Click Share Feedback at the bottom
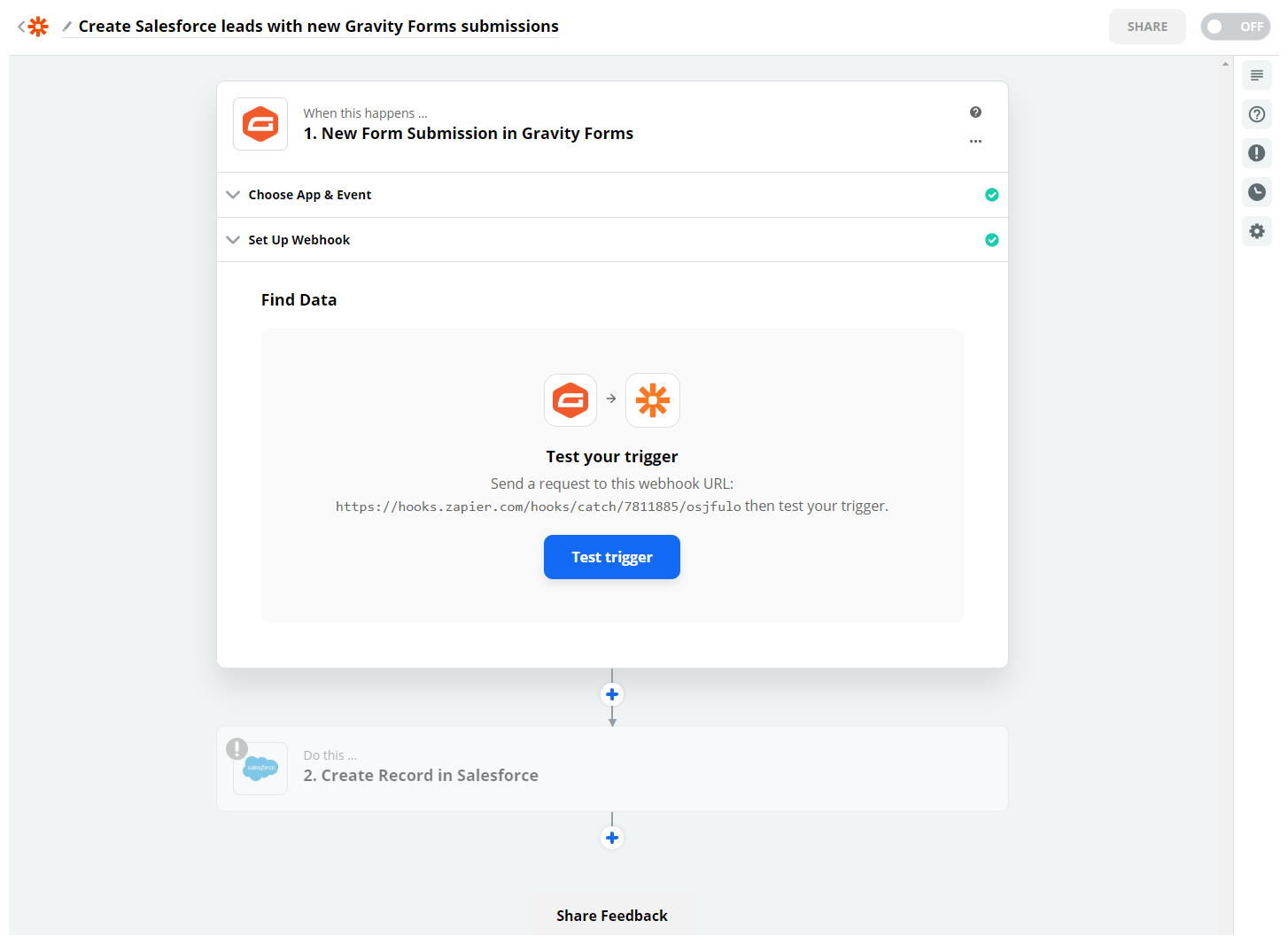Screen dimensions: 1288x944 (612, 916)
